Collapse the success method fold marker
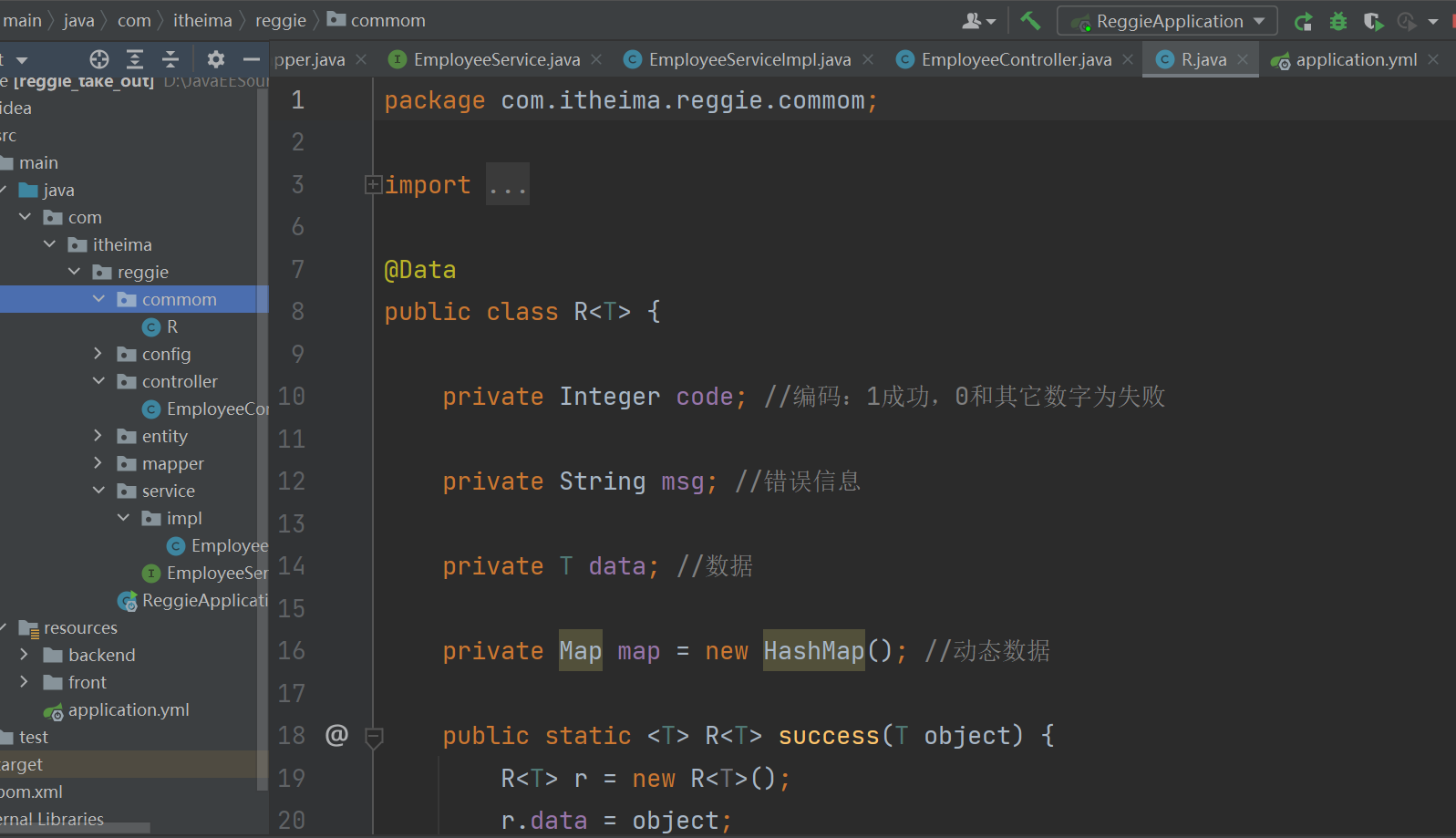Viewport: 1456px width, 838px height. [374, 737]
